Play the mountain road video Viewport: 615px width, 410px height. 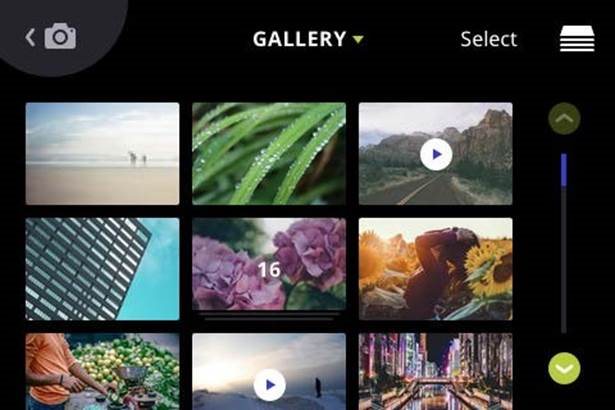436,155
